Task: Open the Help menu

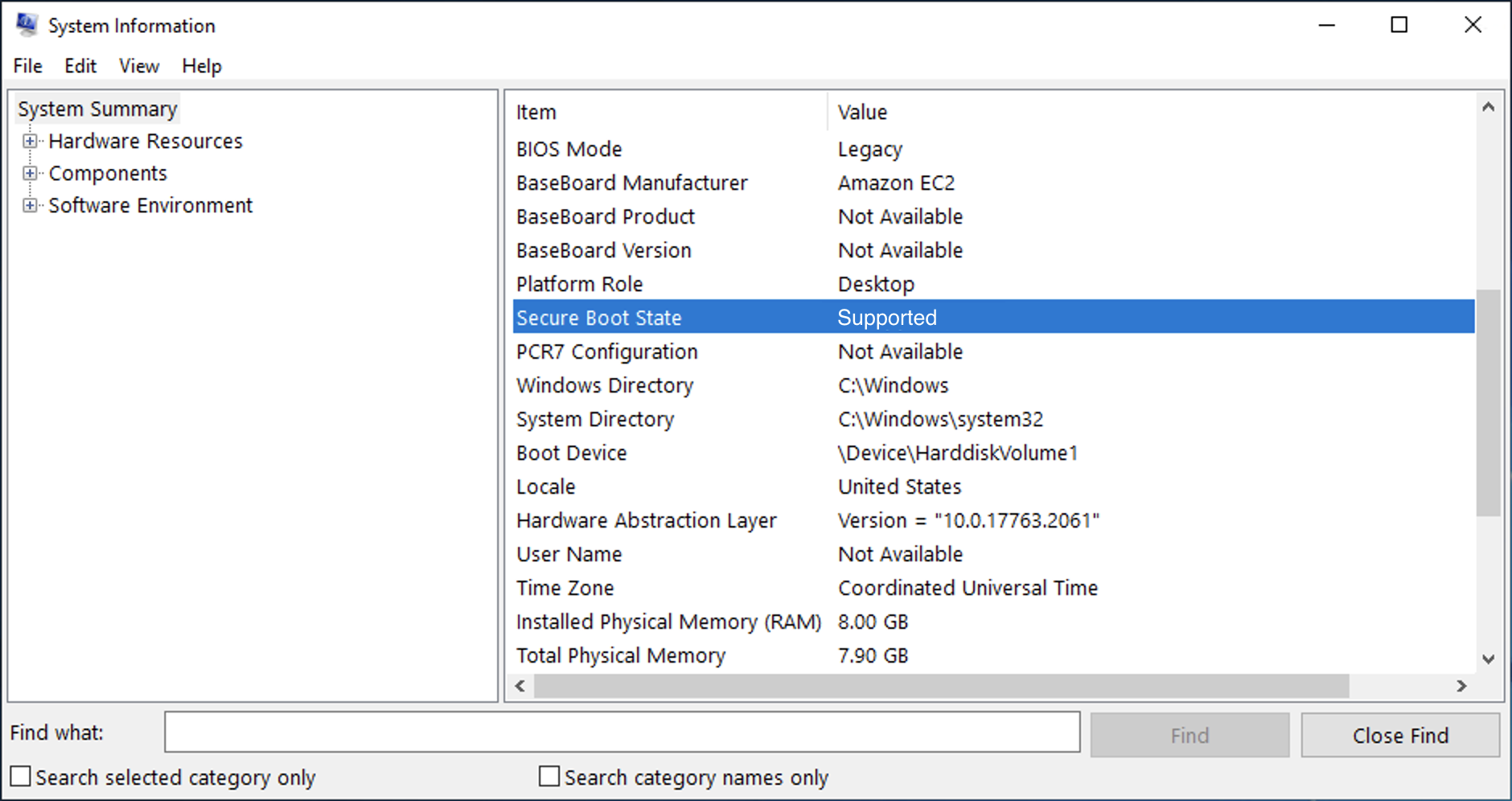Action: 200,66
